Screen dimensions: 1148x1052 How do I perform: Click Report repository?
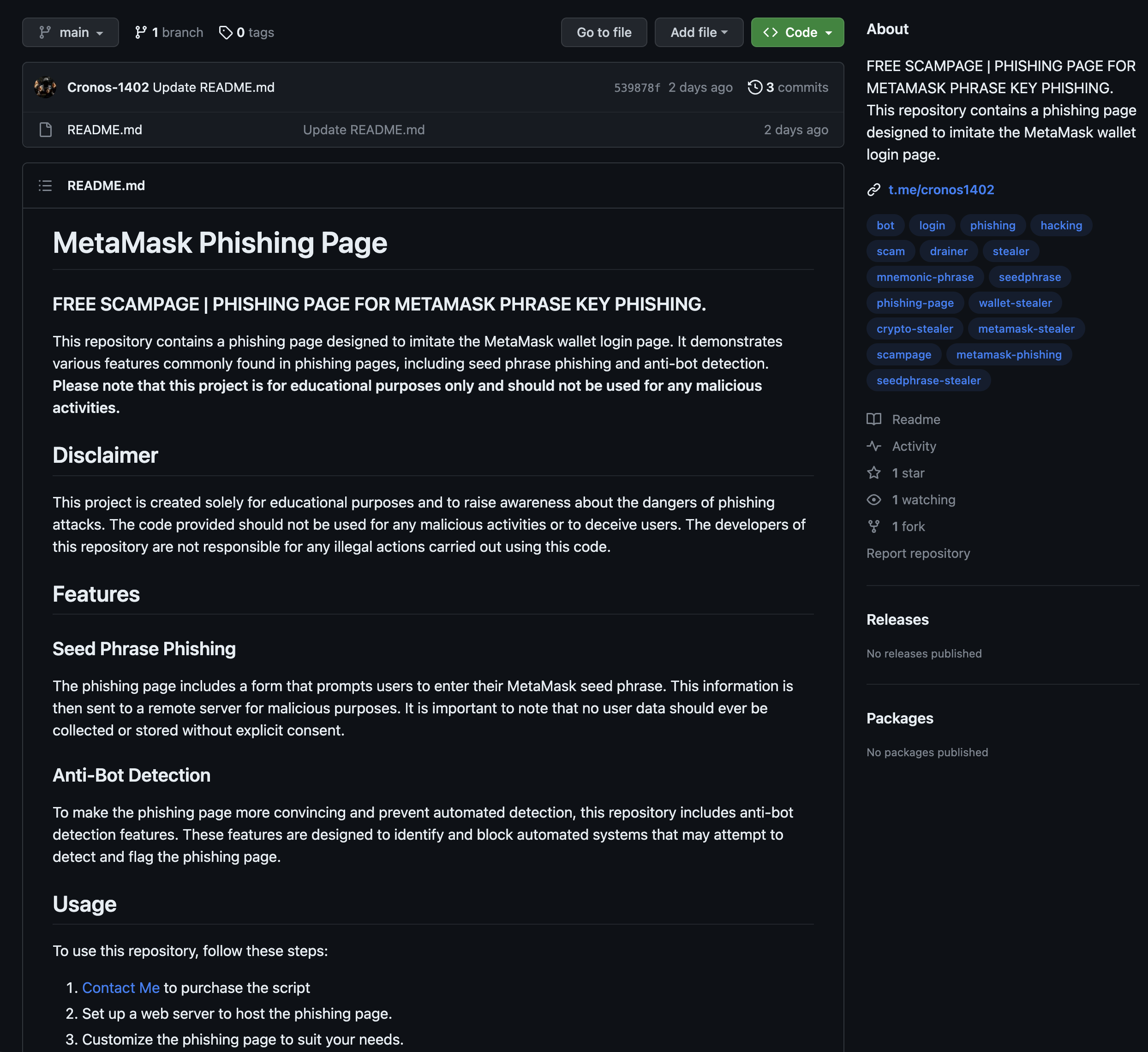pos(918,553)
